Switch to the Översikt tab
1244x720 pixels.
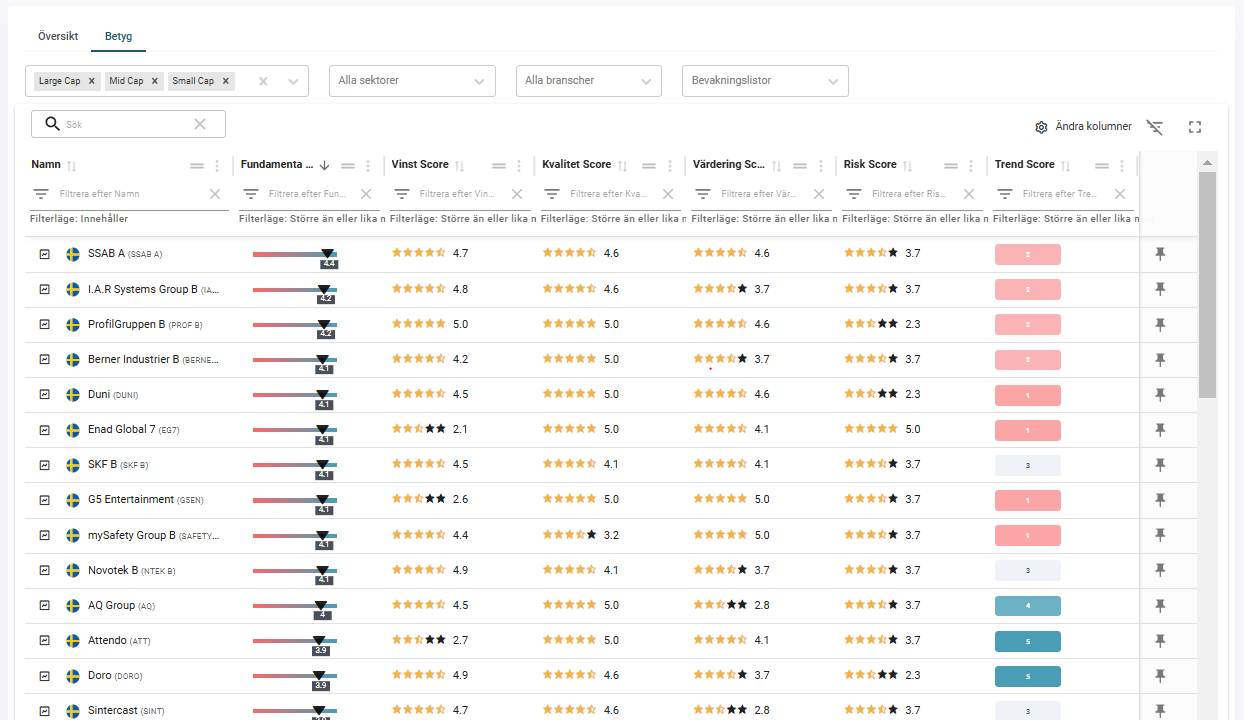pyautogui.click(x=58, y=36)
